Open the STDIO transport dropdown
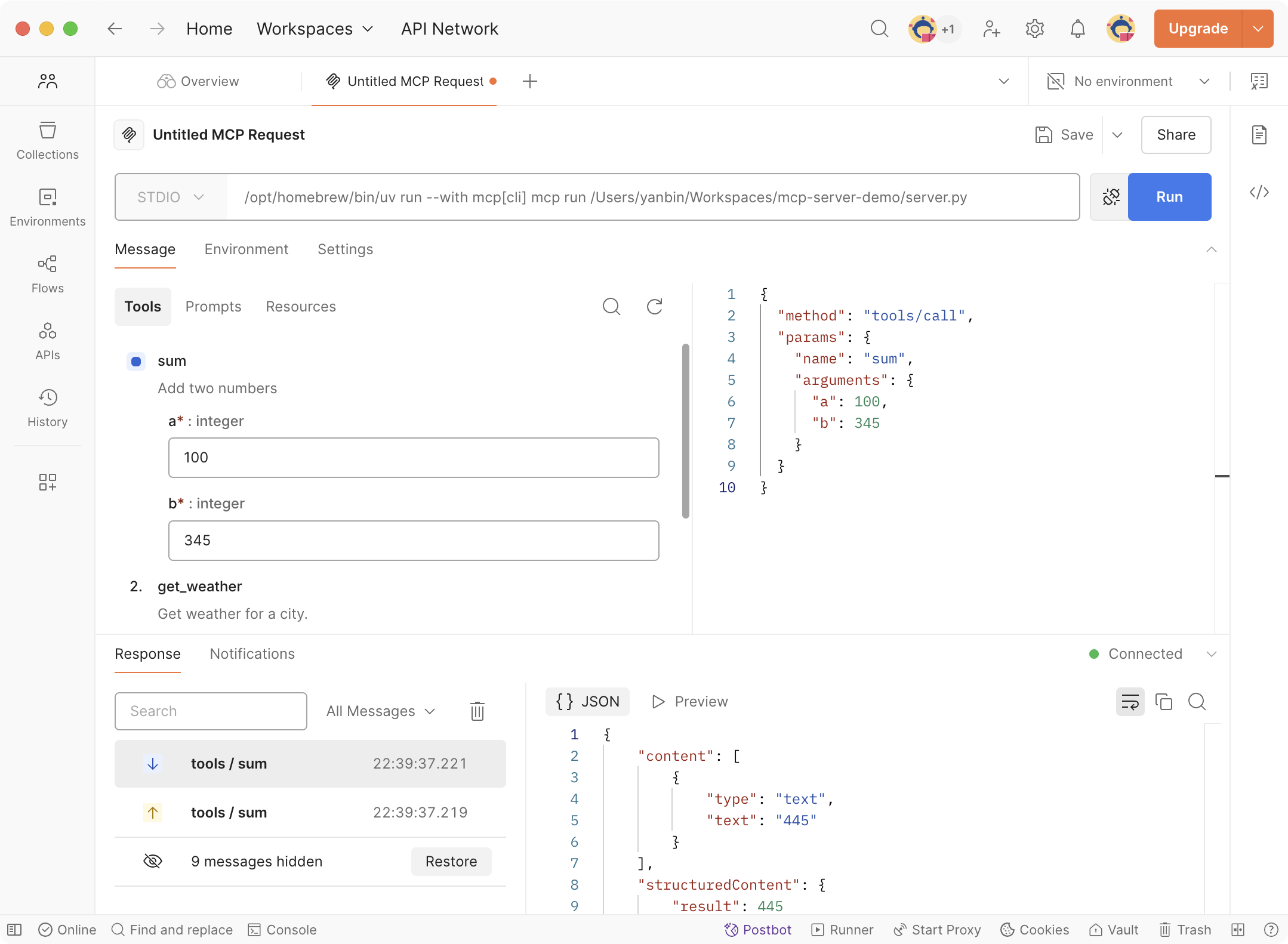This screenshot has width=1288, height=944. pos(171,197)
